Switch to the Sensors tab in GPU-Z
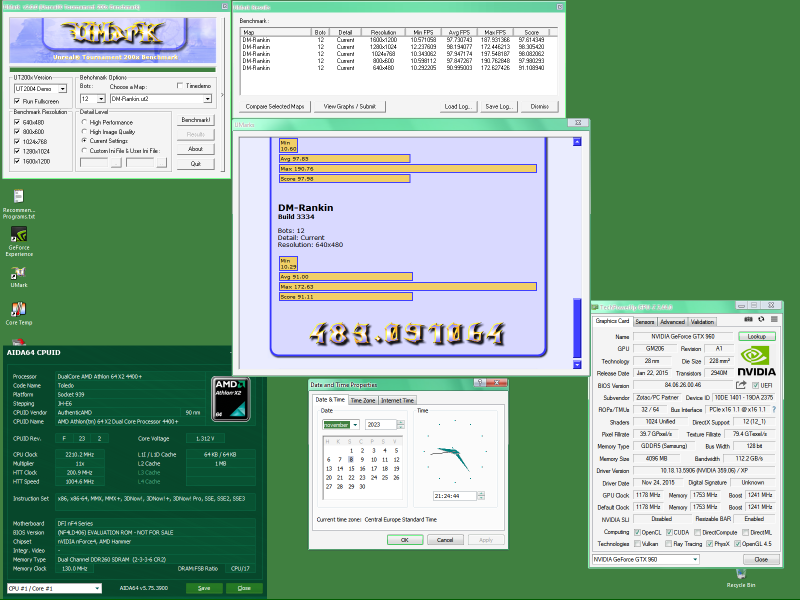800x600 pixels. [644, 322]
